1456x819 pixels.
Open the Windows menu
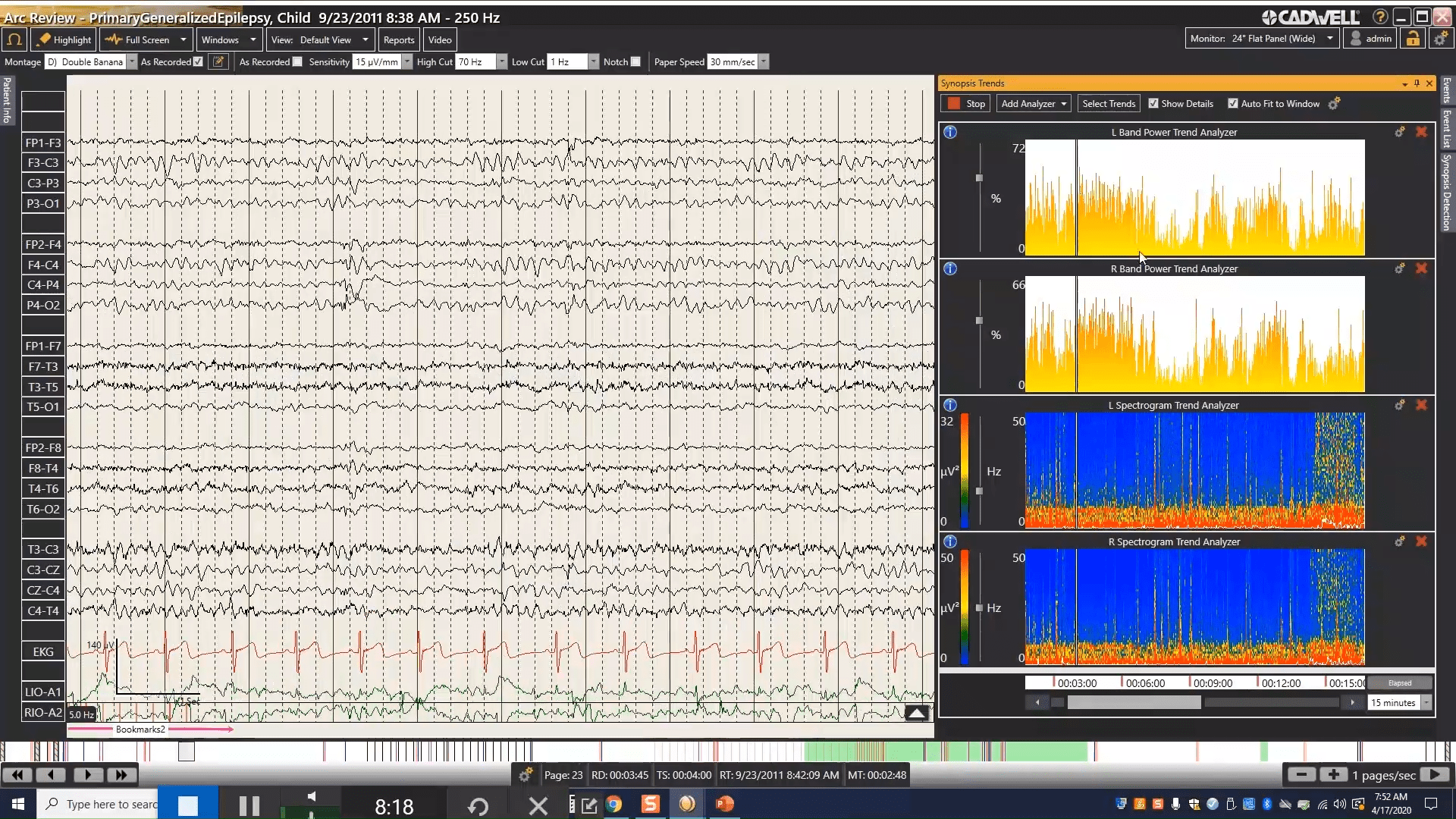228,39
